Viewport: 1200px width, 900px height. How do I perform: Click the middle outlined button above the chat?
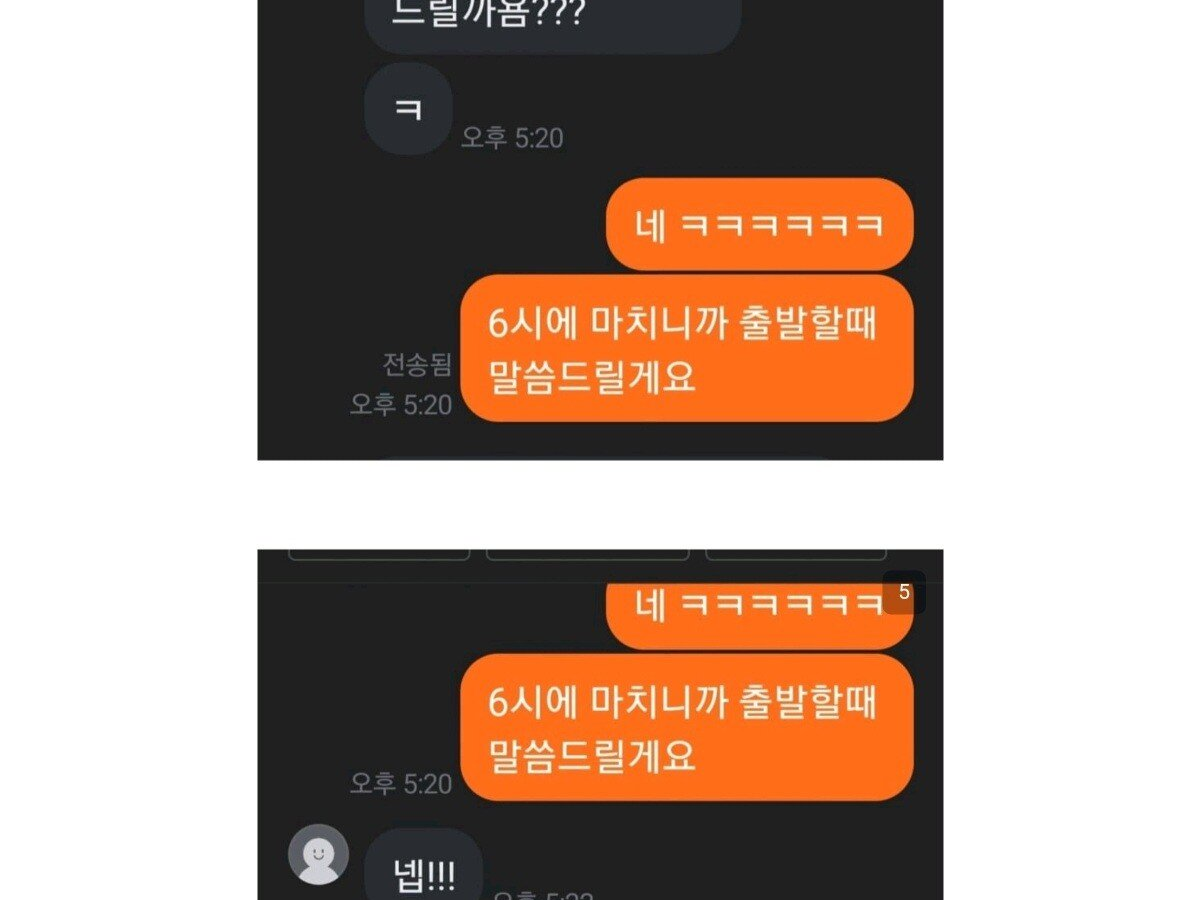[x=588, y=554]
